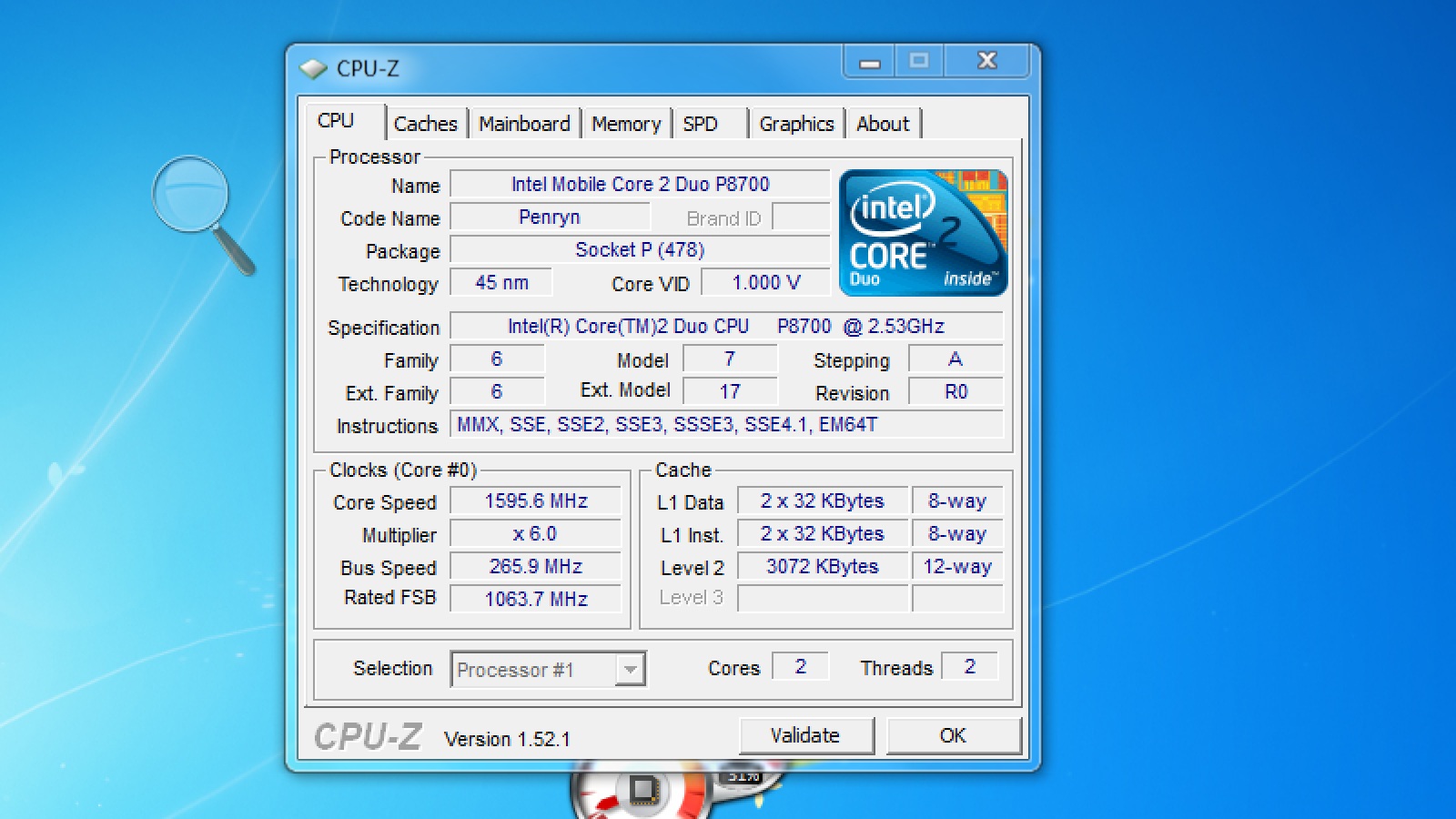Image resolution: width=1456 pixels, height=819 pixels.
Task: Click the Core Speed value 1595.6 MHz
Action: point(536,500)
